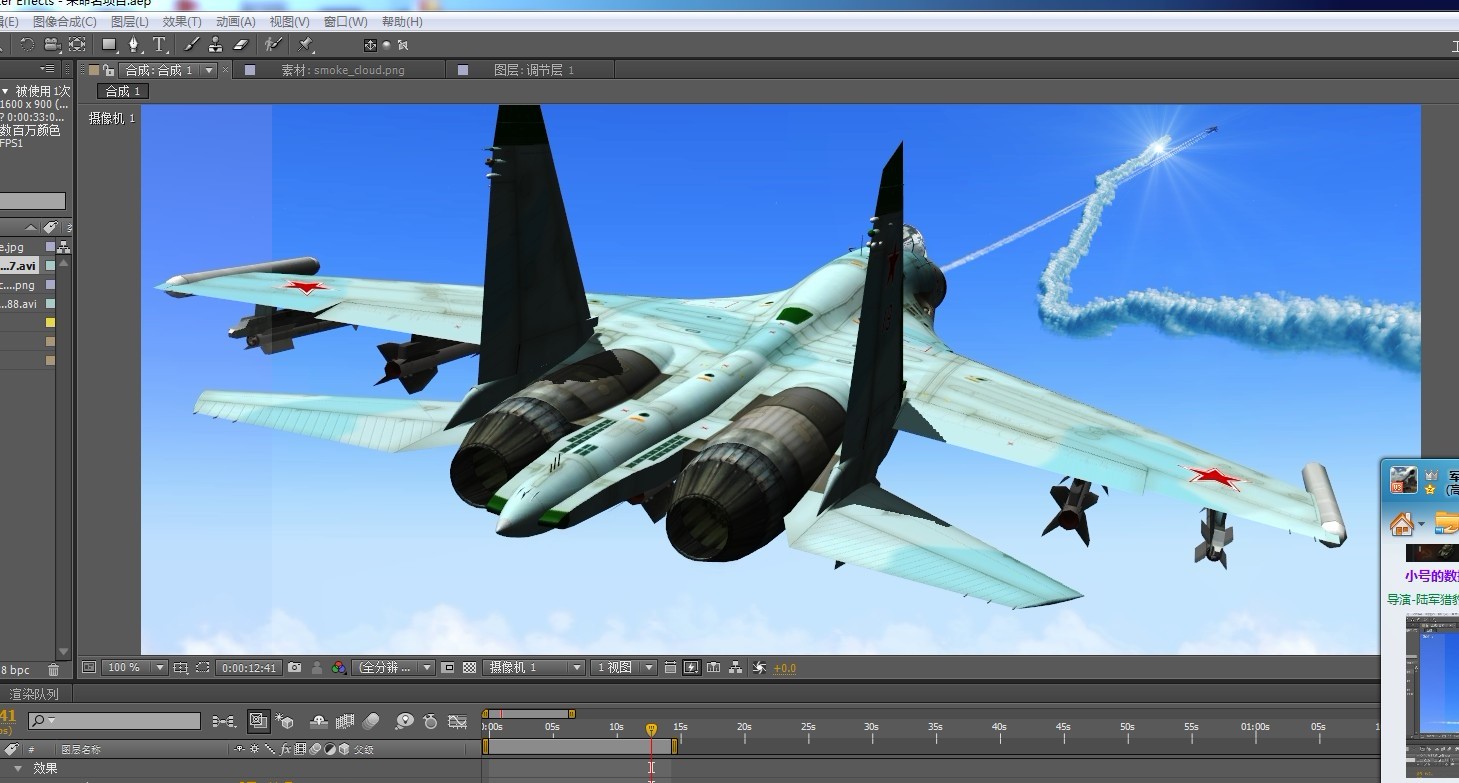This screenshot has width=1459, height=783.
Task: Select the Horizontal Type tool
Action: [x=159, y=45]
